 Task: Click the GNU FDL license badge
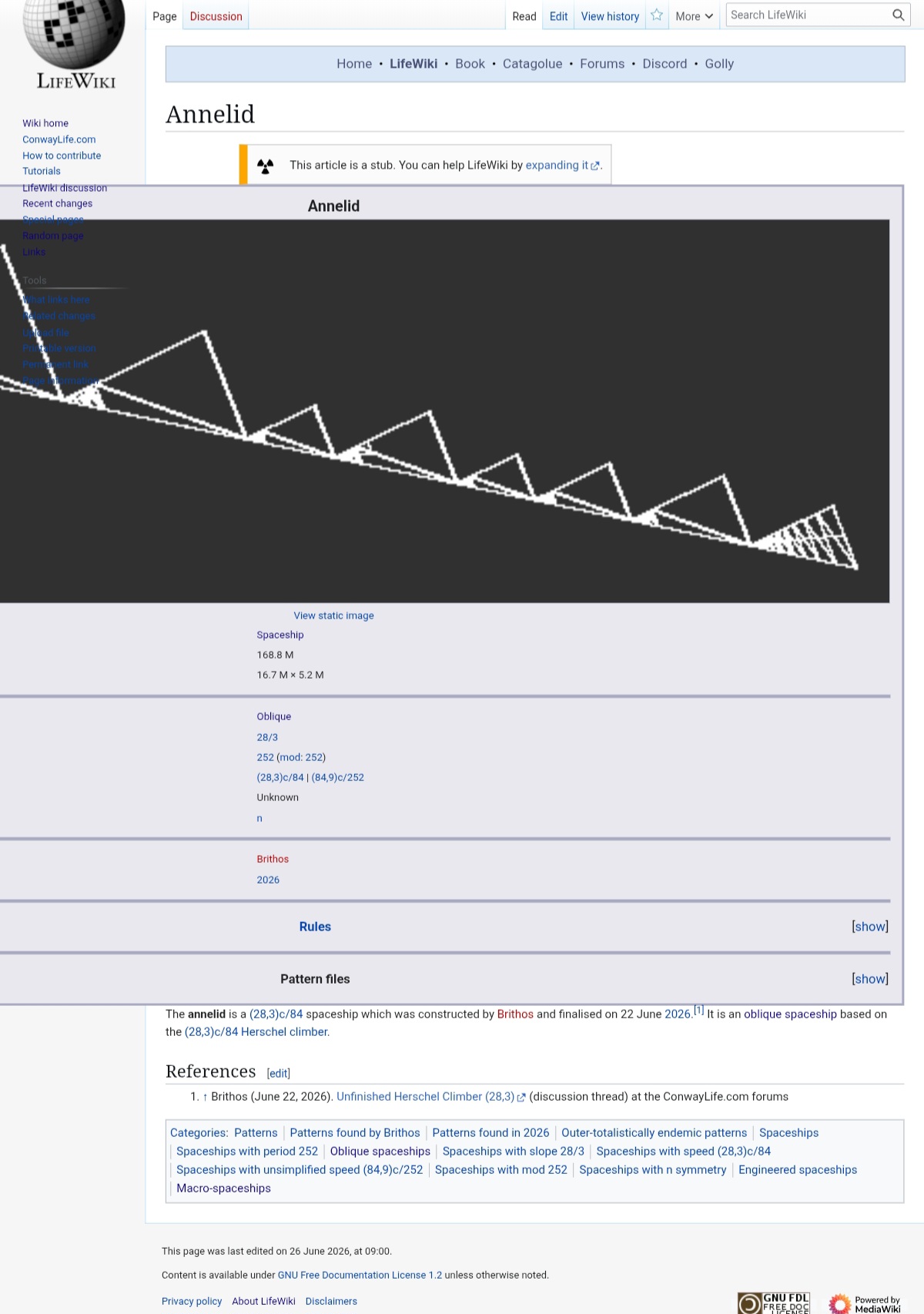[773, 1303]
